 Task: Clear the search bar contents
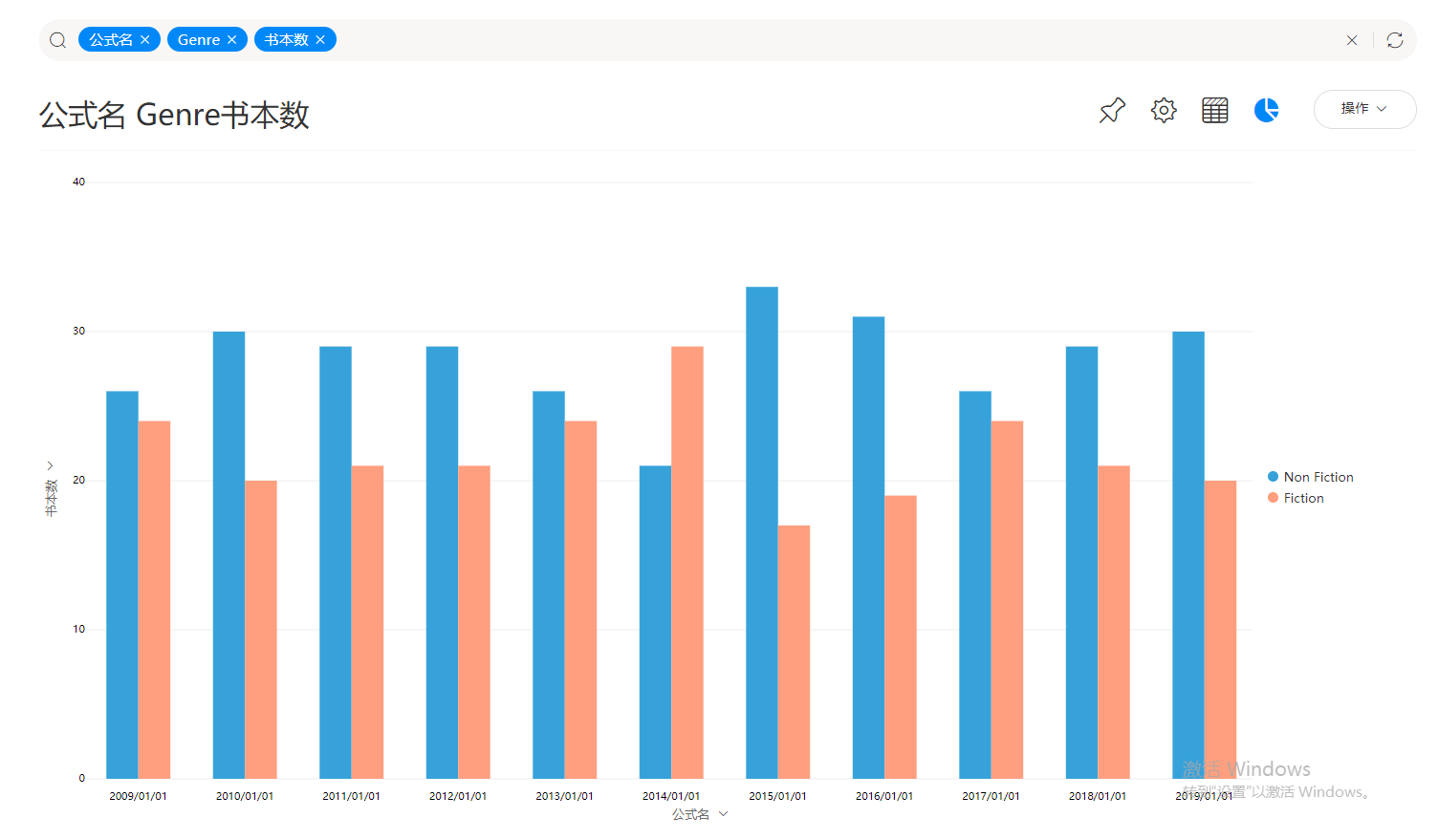(1351, 40)
